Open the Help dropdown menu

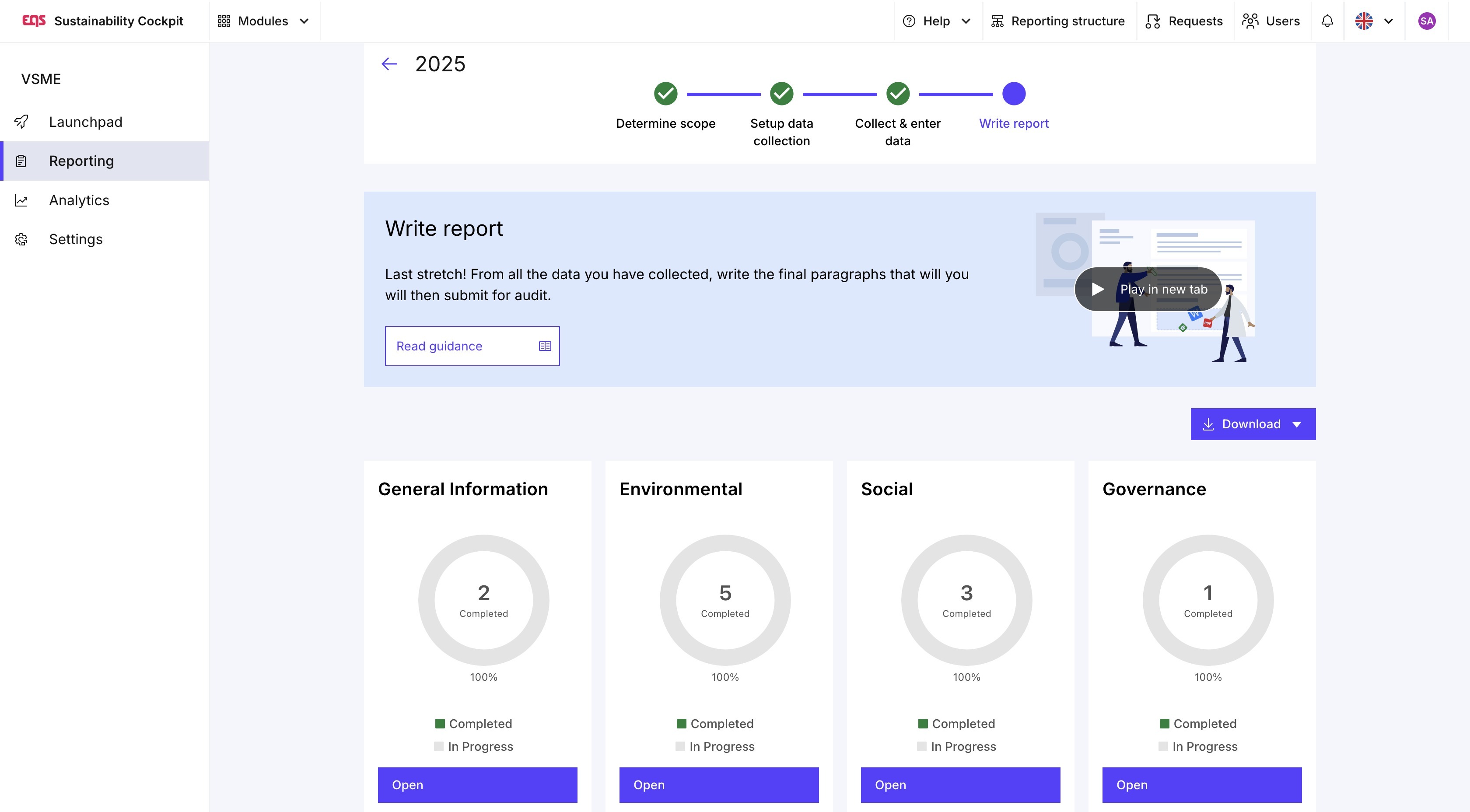pyautogui.click(x=936, y=21)
